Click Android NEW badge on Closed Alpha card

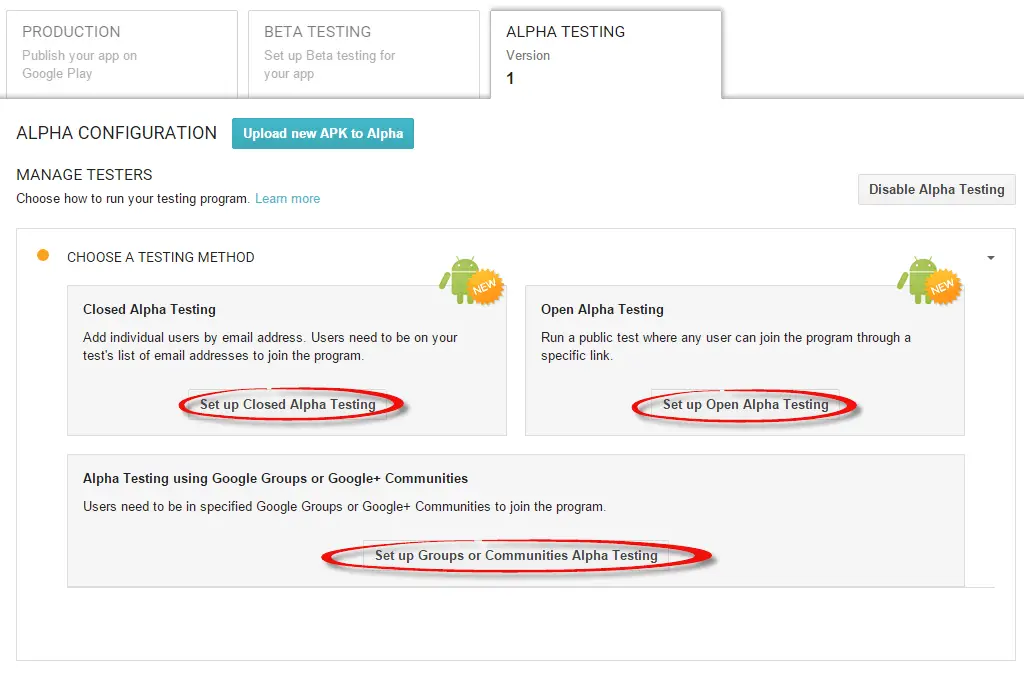point(470,280)
